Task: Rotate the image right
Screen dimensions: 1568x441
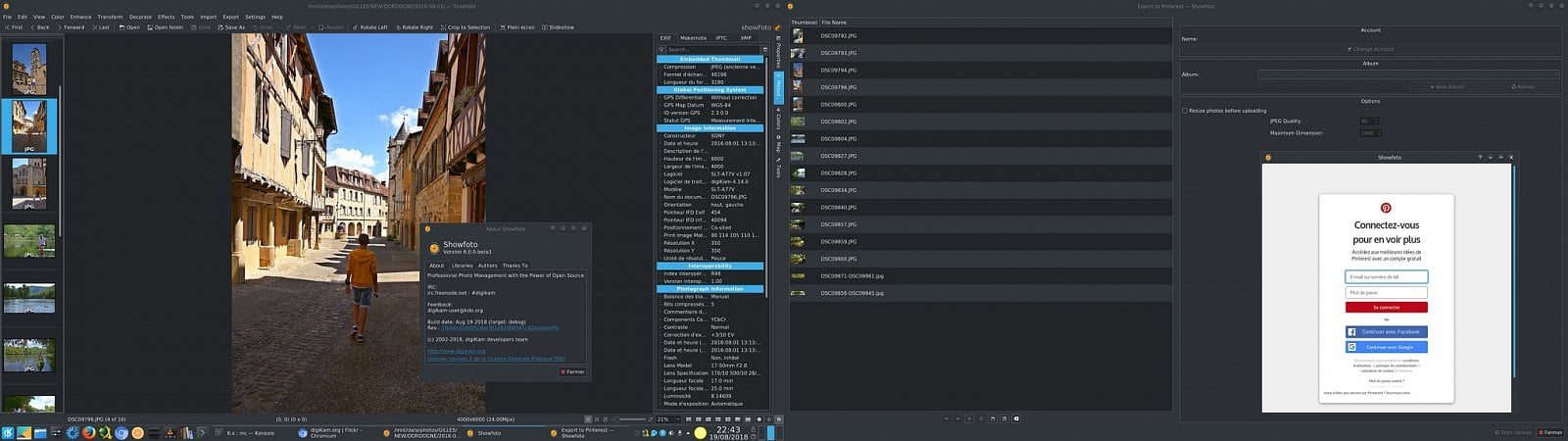Action: (415, 27)
